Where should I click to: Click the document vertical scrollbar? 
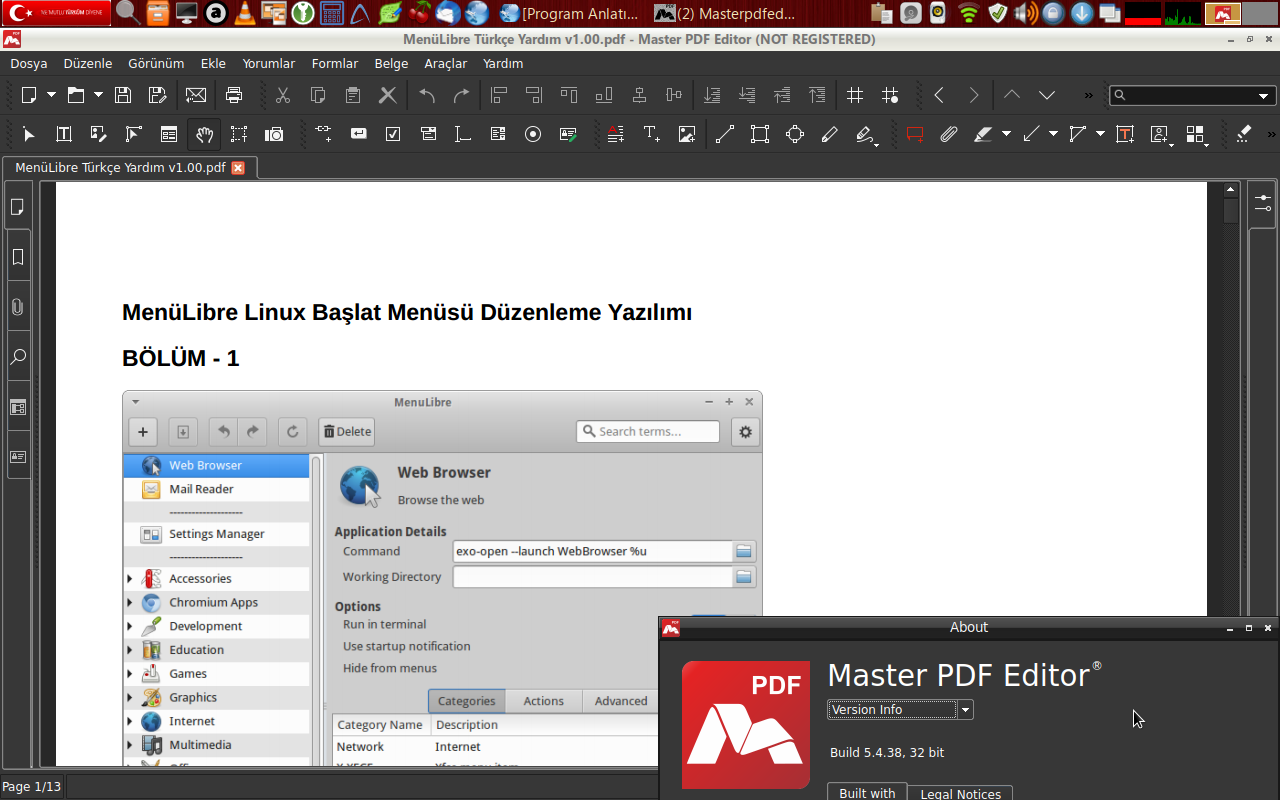click(1231, 475)
